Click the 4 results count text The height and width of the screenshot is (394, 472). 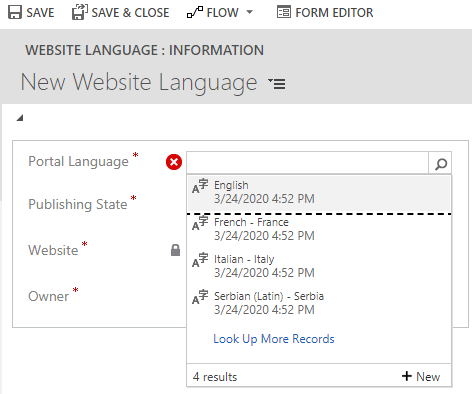coord(215,377)
